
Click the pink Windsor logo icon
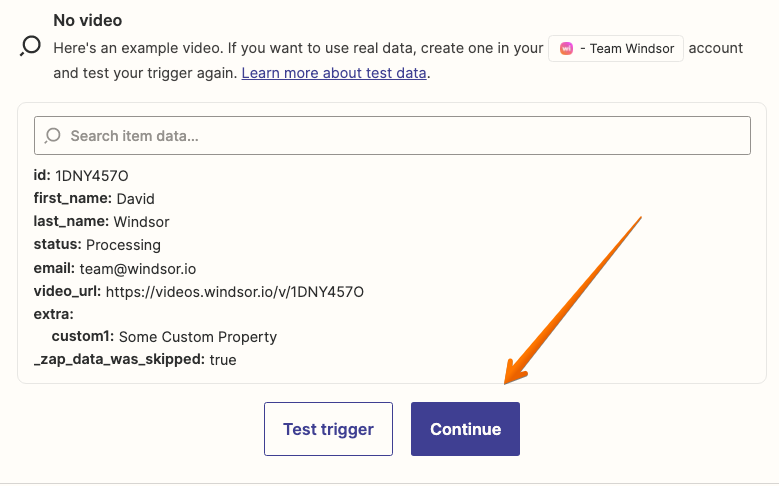click(566, 48)
